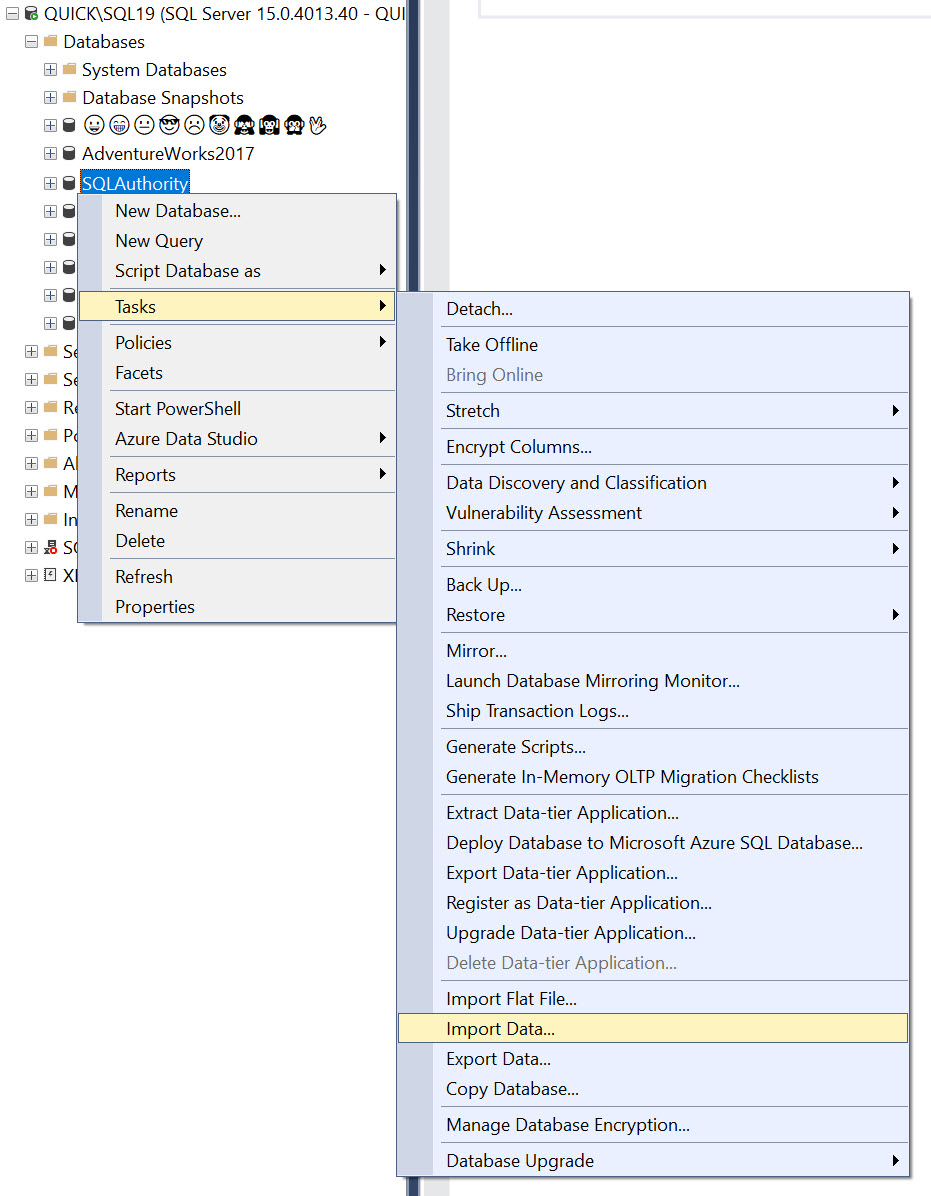The image size is (931, 1196).
Task: Open the Tasks submenu
Action: 237,307
